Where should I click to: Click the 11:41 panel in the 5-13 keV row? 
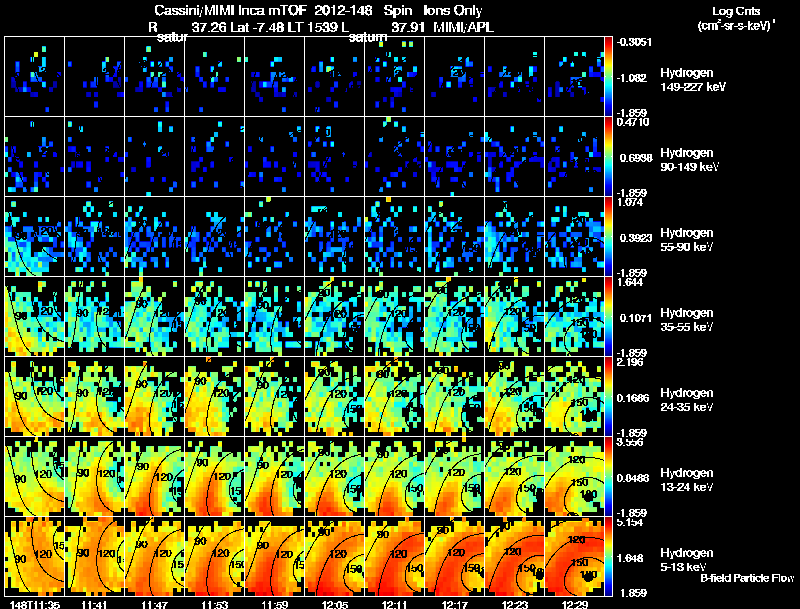click(x=94, y=557)
